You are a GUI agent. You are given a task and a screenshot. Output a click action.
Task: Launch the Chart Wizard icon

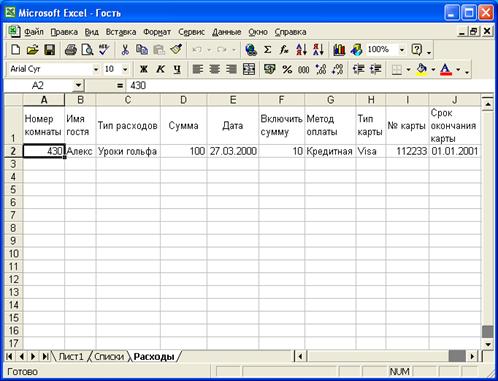pos(339,50)
